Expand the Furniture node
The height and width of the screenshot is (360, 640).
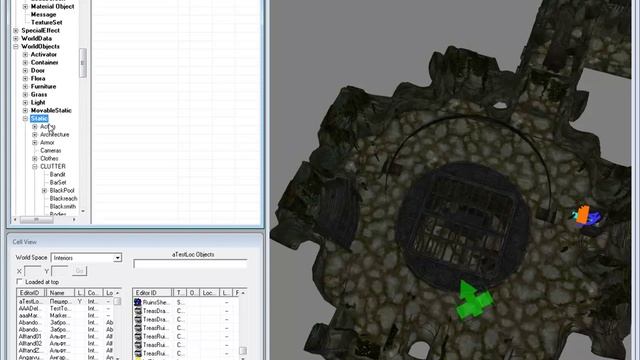click(25, 87)
